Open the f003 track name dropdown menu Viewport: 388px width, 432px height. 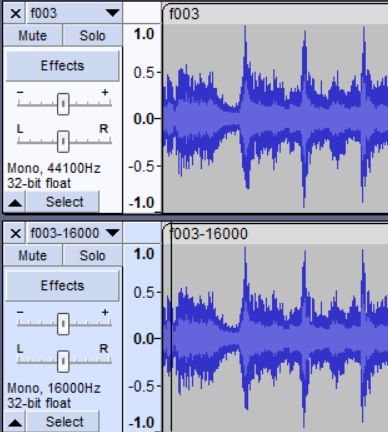[75, 14]
